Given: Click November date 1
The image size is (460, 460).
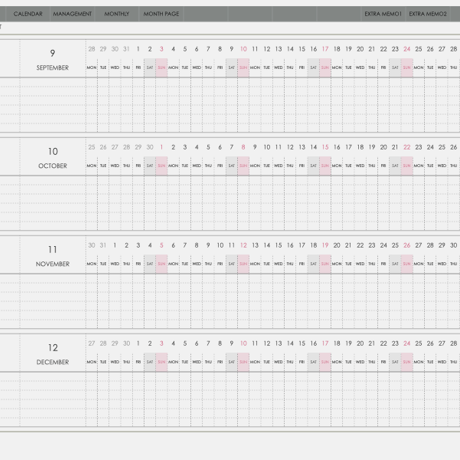Looking at the screenshot, I should [x=115, y=245].
